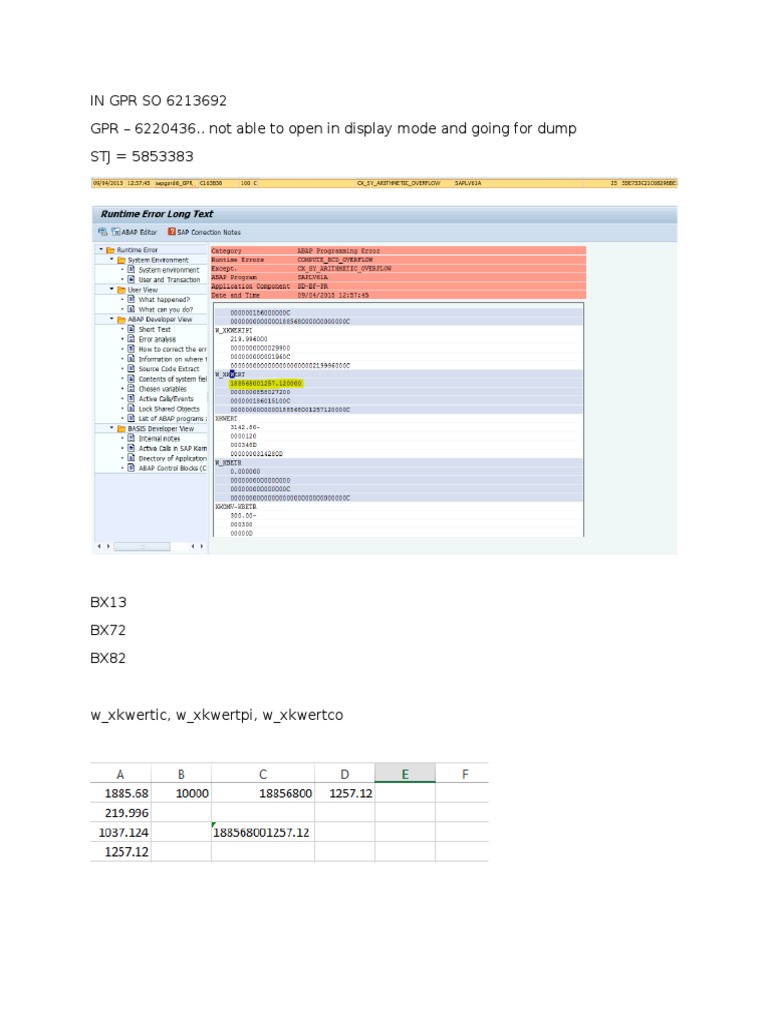Image resolution: width=768 pixels, height=1024 pixels.
Task: Select spreadsheet cell containing 1037.124
Action: pyautogui.click(x=120, y=832)
